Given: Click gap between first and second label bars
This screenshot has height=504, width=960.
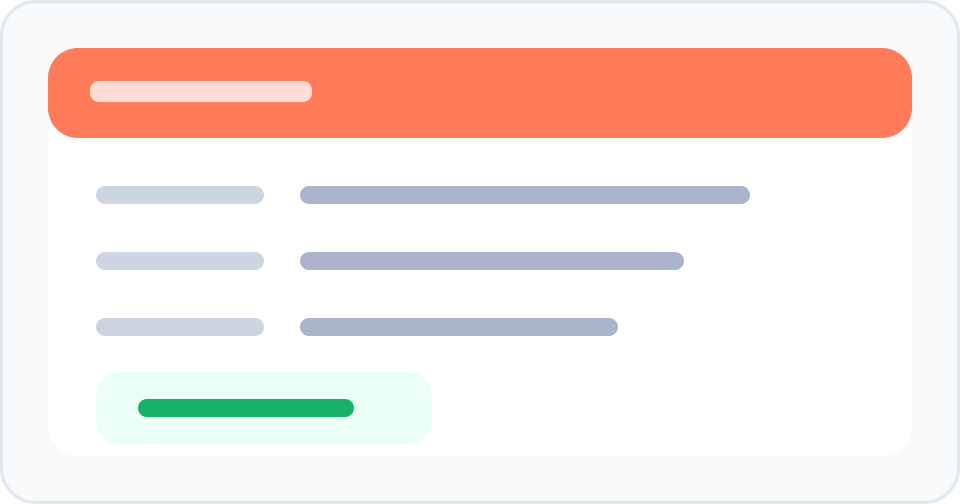Looking at the screenshot, I should [x=180, y=228].
